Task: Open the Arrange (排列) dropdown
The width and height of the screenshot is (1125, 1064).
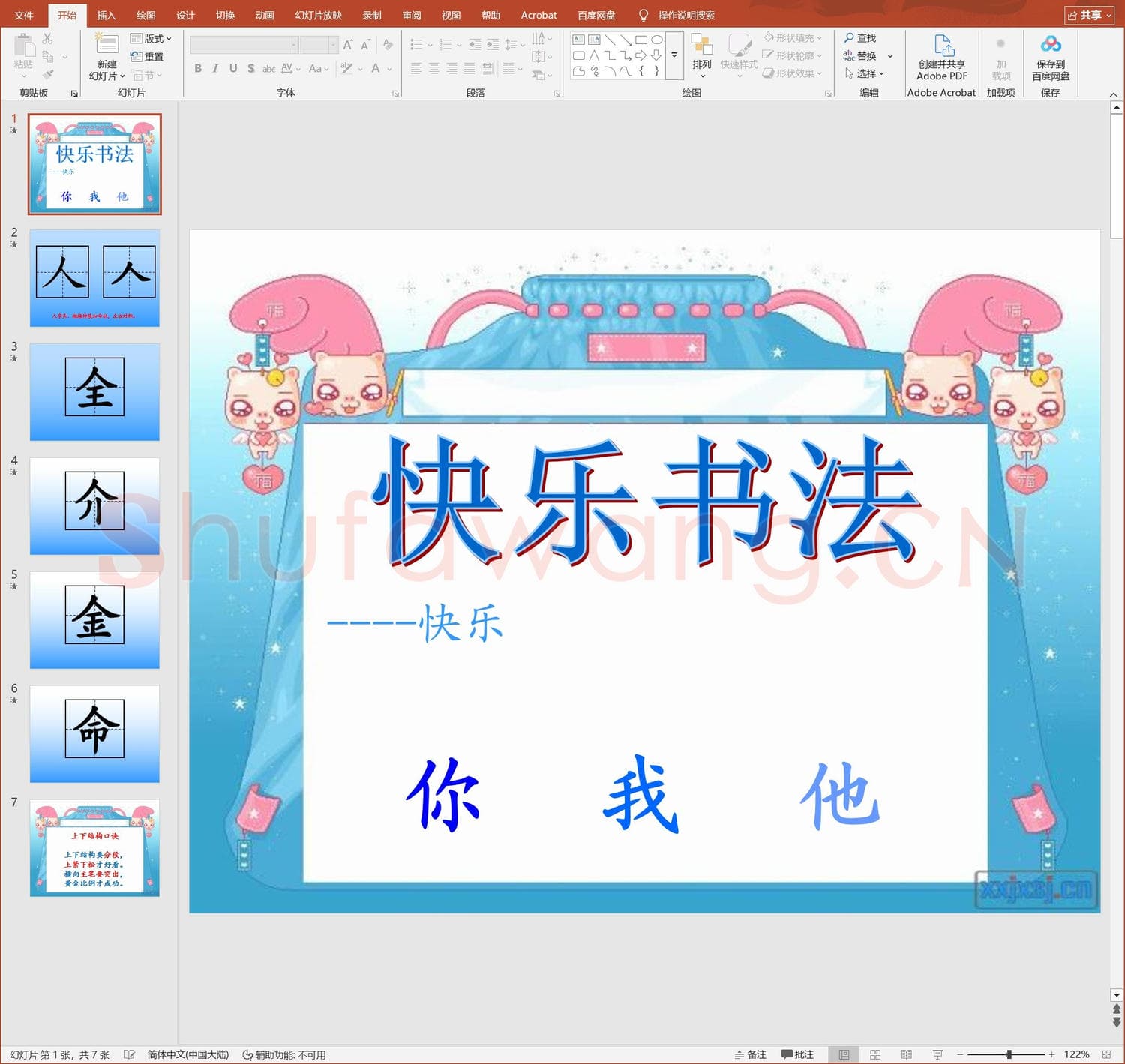Action: [x=702, y=57]
